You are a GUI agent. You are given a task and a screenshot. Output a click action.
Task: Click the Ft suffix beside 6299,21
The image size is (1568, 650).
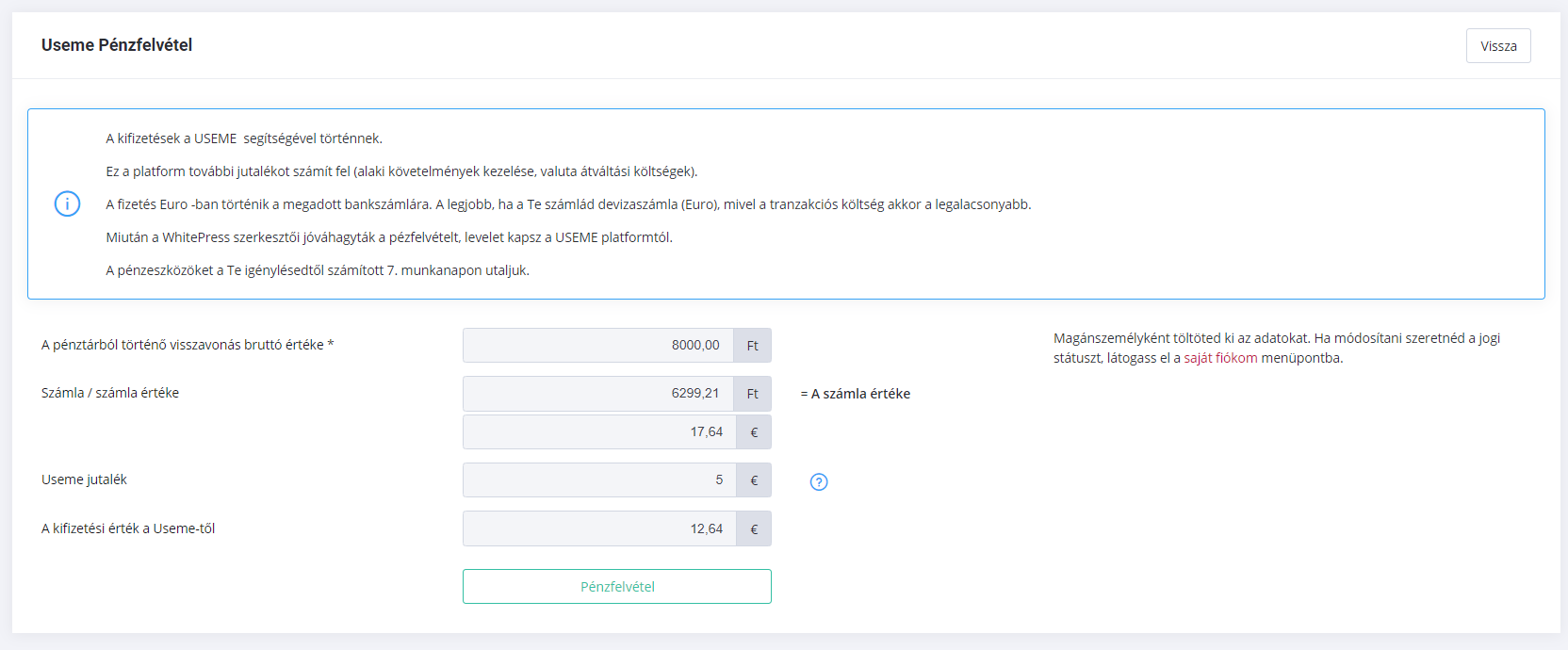pos(753,393)
